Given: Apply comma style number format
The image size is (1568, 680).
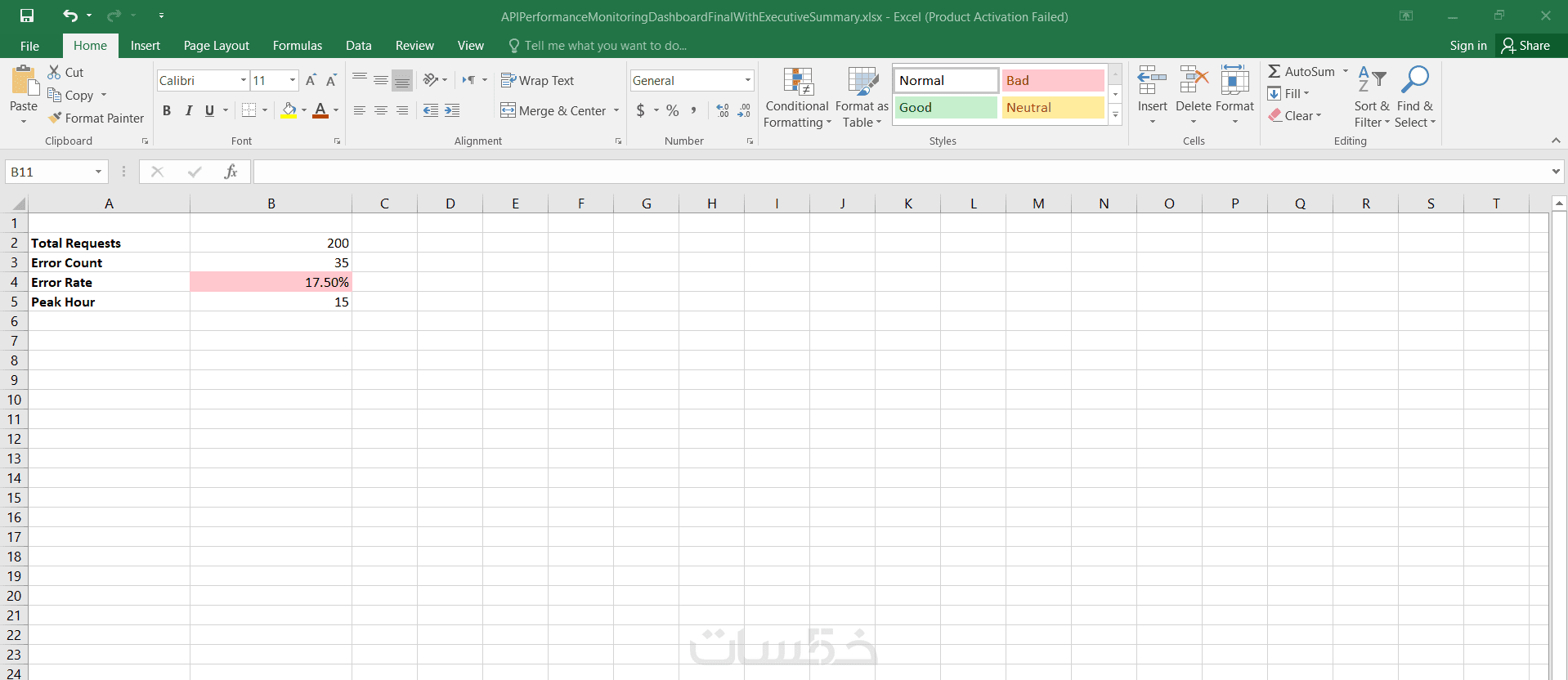Looking at the screenshot, I should 694,110.
